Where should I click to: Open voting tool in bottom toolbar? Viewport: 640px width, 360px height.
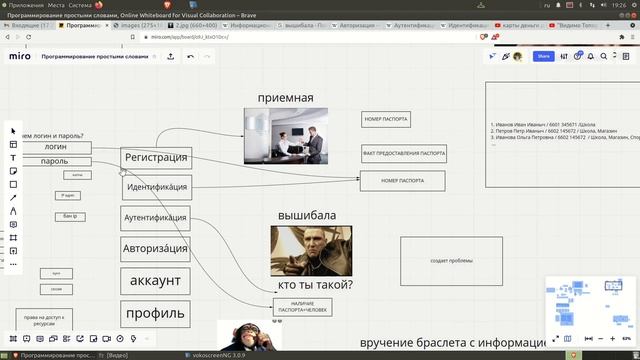pyautogui.click(x=133, y=339)
